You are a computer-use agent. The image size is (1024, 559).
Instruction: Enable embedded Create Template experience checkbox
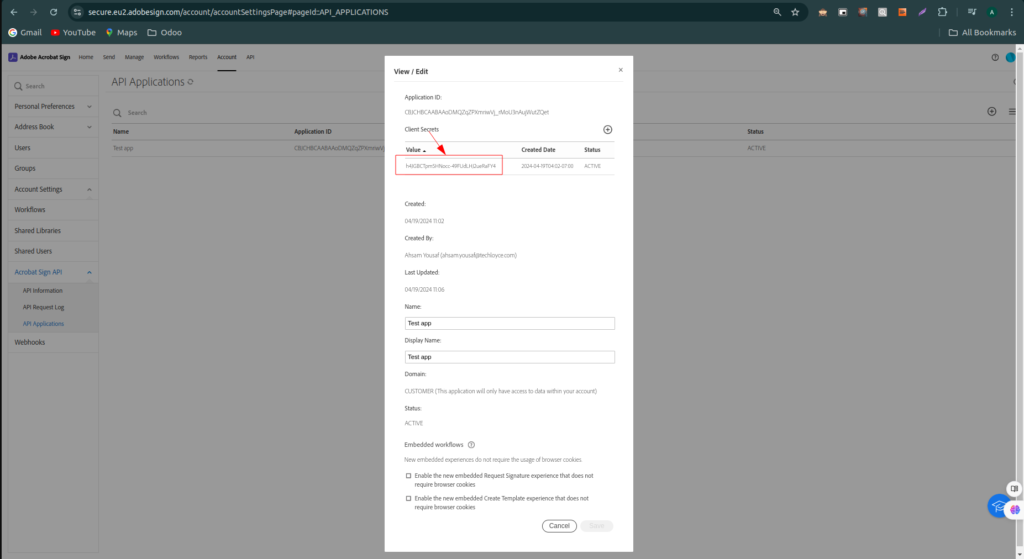click(x=409, y=498)
